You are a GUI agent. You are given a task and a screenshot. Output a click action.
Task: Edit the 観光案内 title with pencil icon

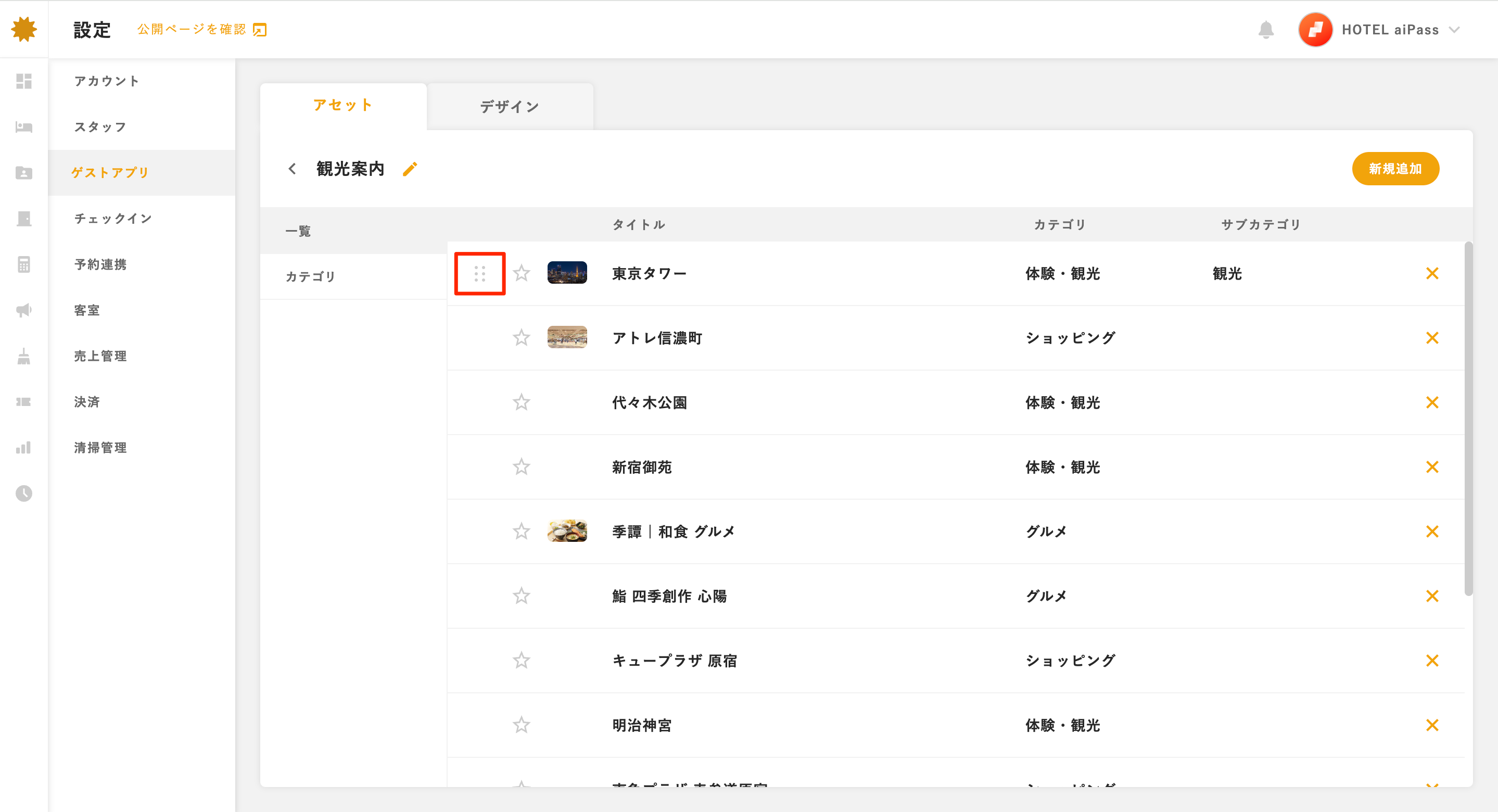click(410, 169)
